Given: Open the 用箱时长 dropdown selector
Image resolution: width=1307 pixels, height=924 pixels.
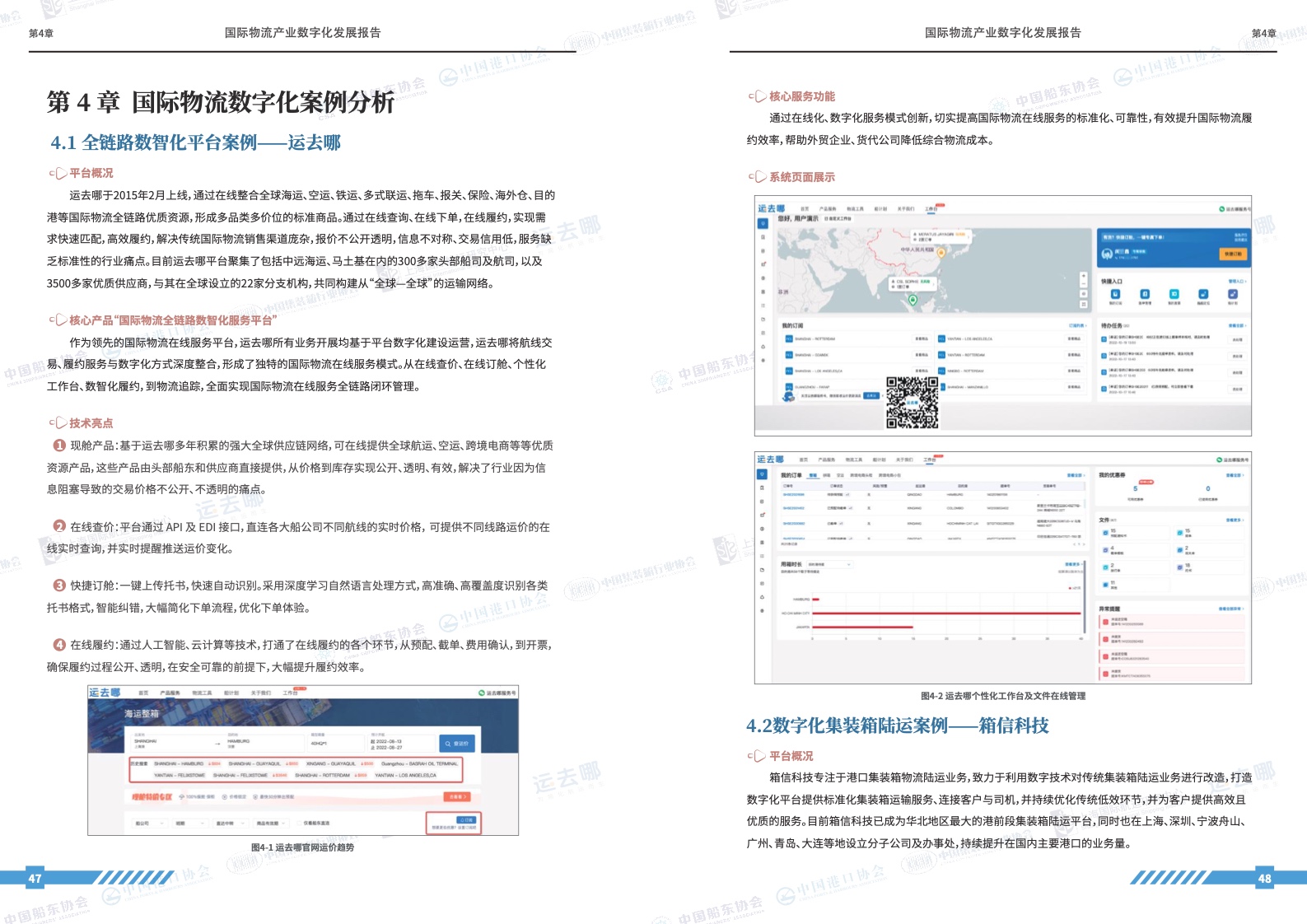Looking at the screenshot, I should (x=829, y=565).
